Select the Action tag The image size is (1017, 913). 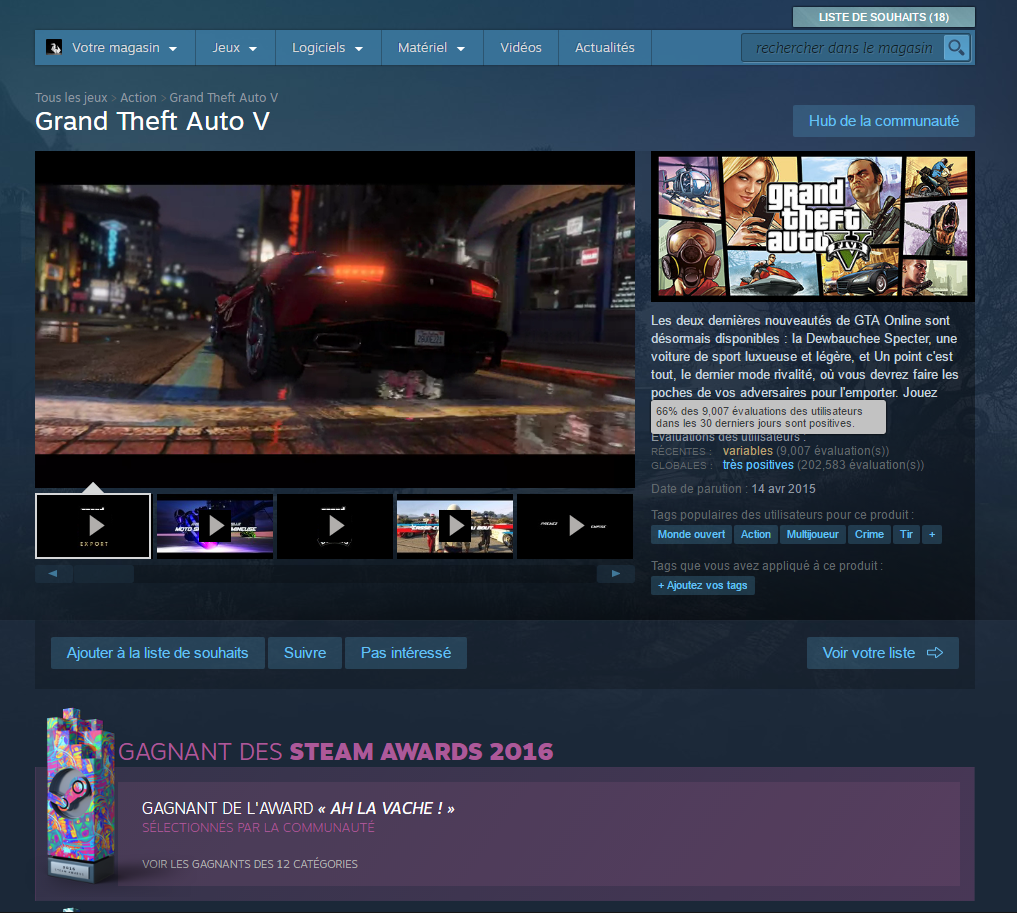[756, 534]
